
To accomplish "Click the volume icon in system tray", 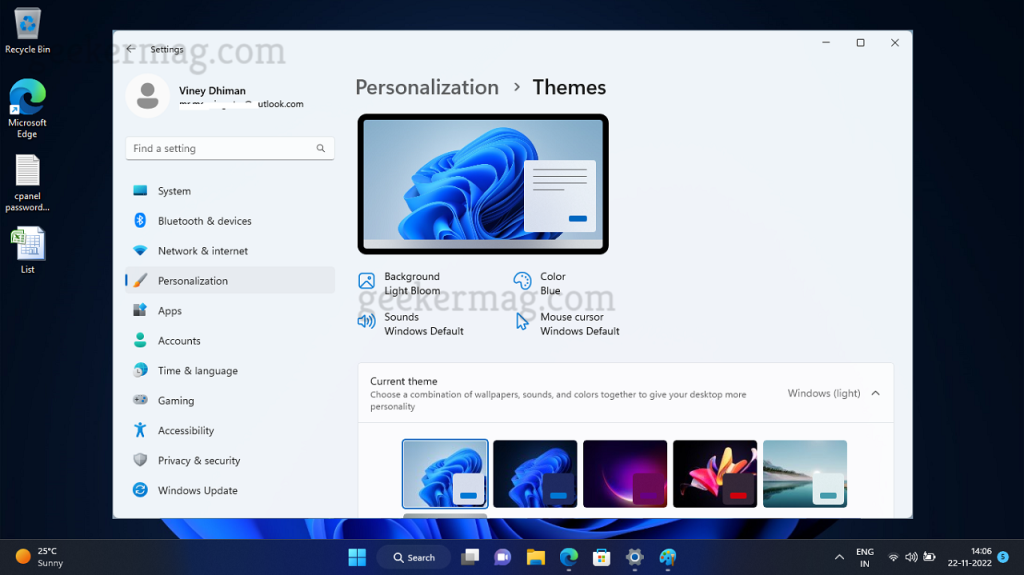I will pos(911,557).
